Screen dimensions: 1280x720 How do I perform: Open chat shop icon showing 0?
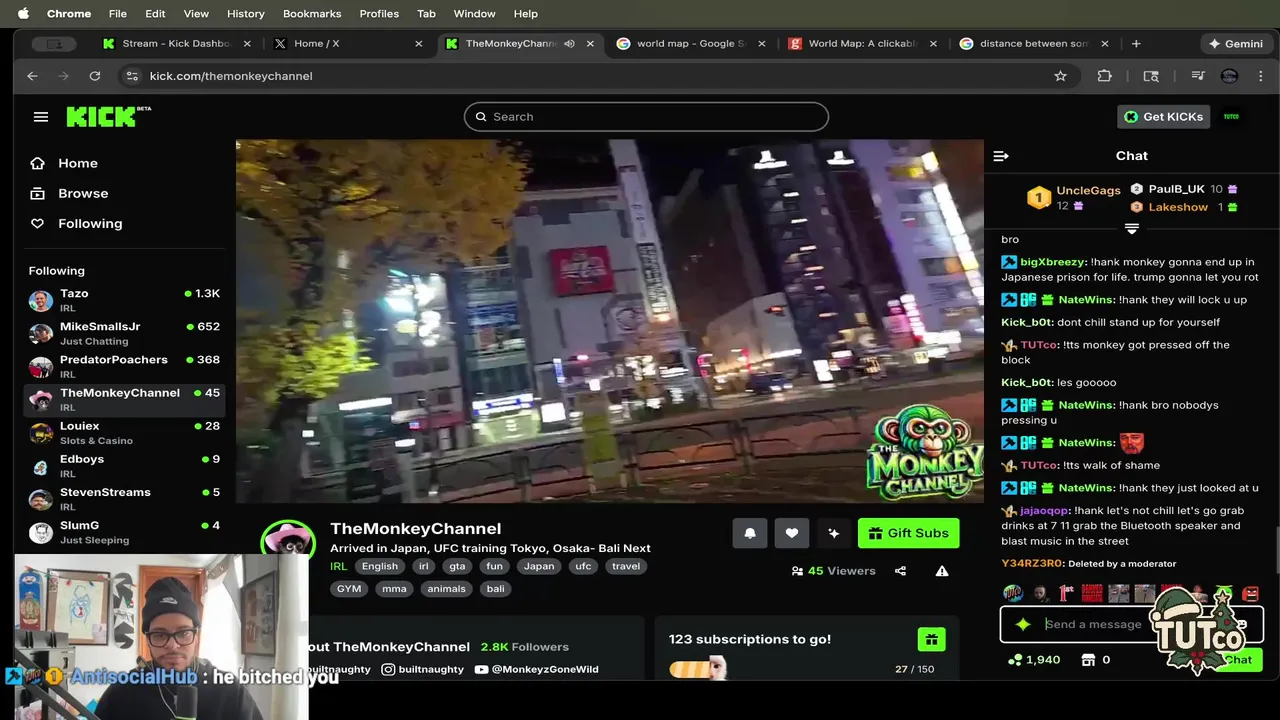point(1088,660)
